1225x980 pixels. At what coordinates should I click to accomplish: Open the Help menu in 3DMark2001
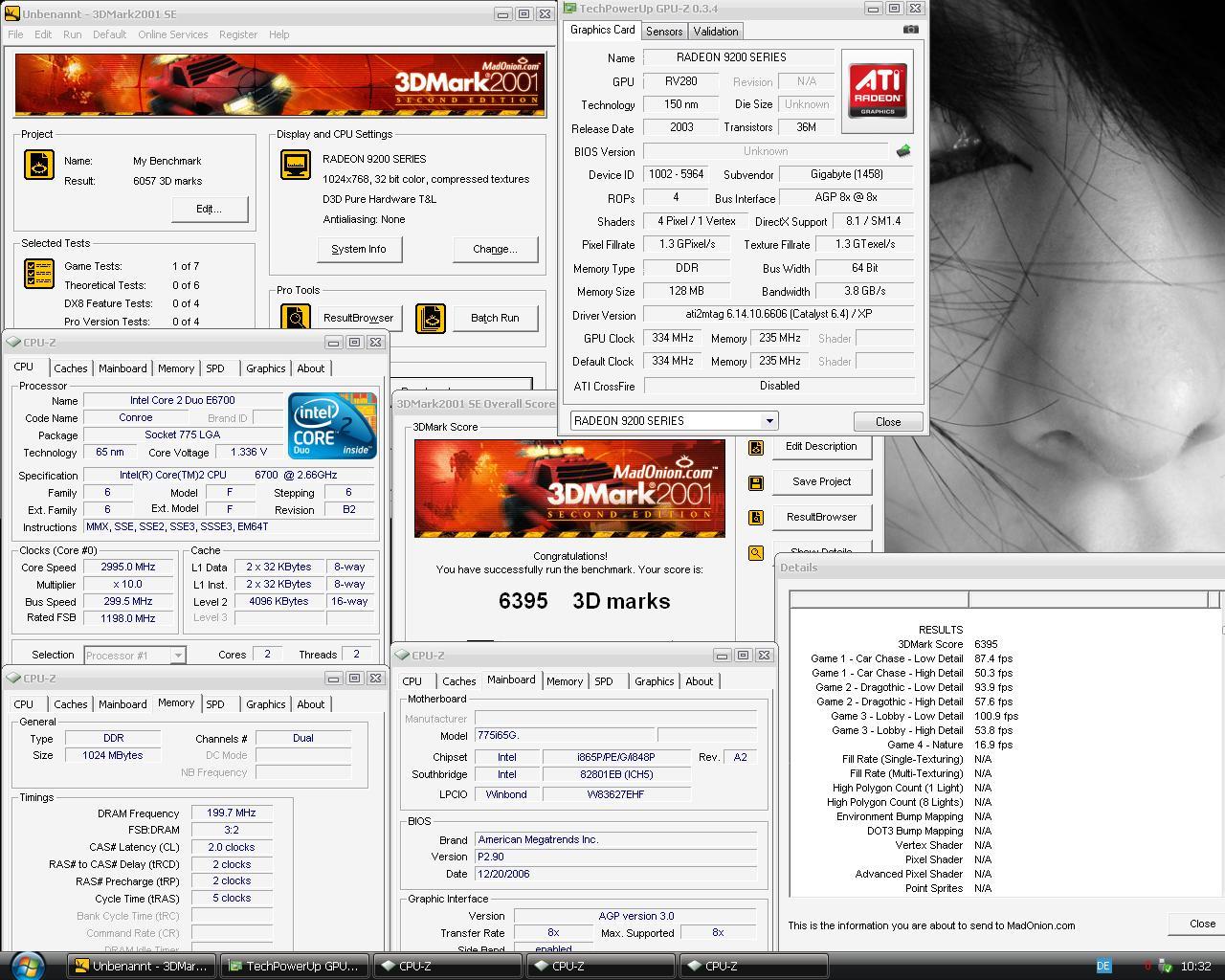click(278, 34)
